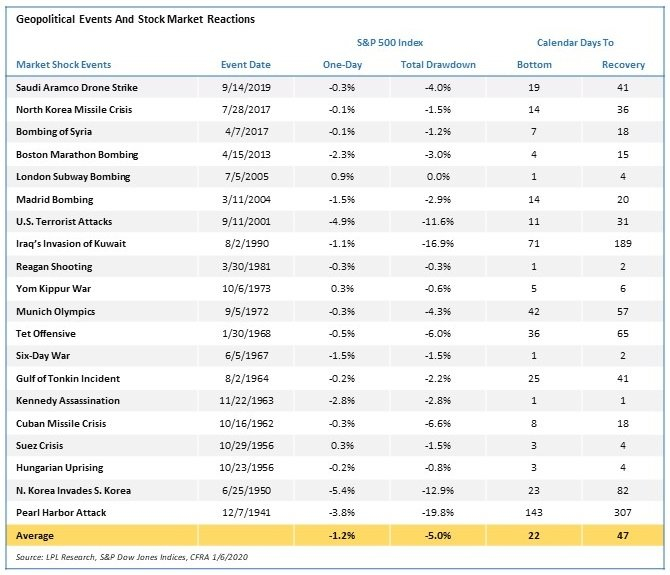This screenshot has width=670, height=575.
Task: Select the yellow Average row label
Action: click(x=35, y=536)
